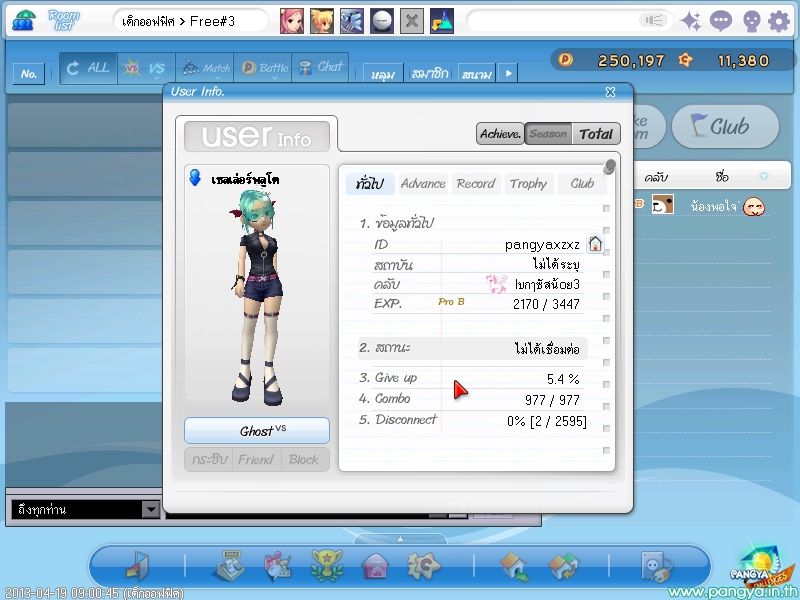This screenshot has width=800, height=600.
Task: Click the pangyaxzxz ID value
Action: 542,245
